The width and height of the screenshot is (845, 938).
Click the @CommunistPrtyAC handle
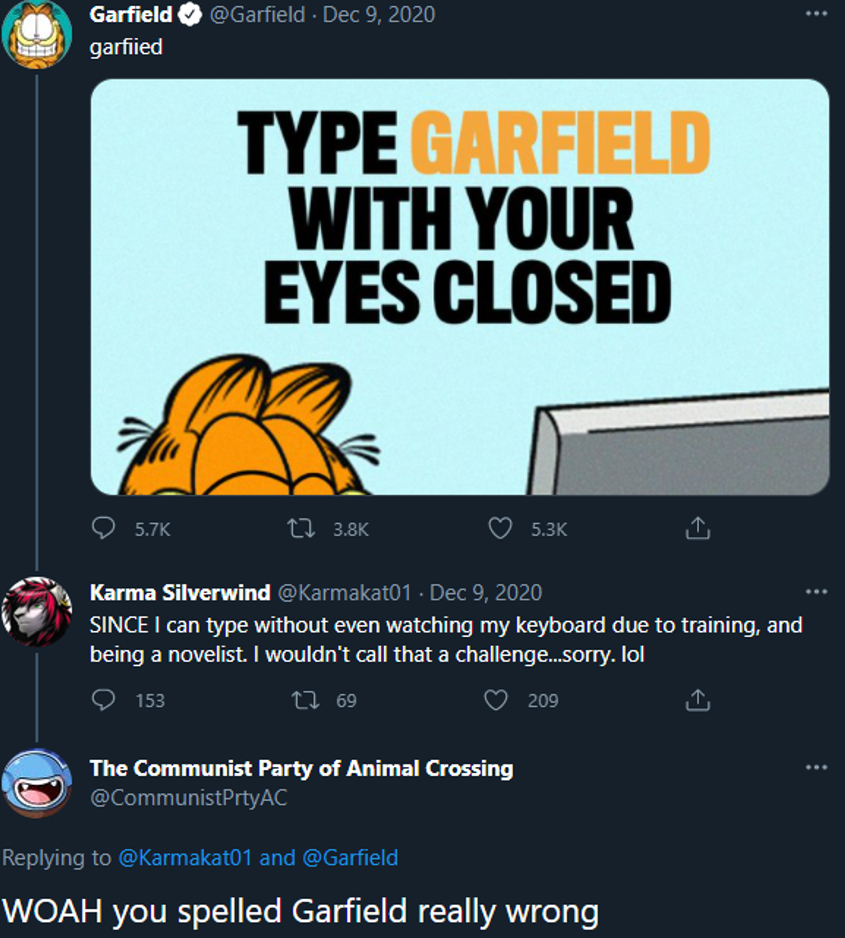click(x=188, y=798)
